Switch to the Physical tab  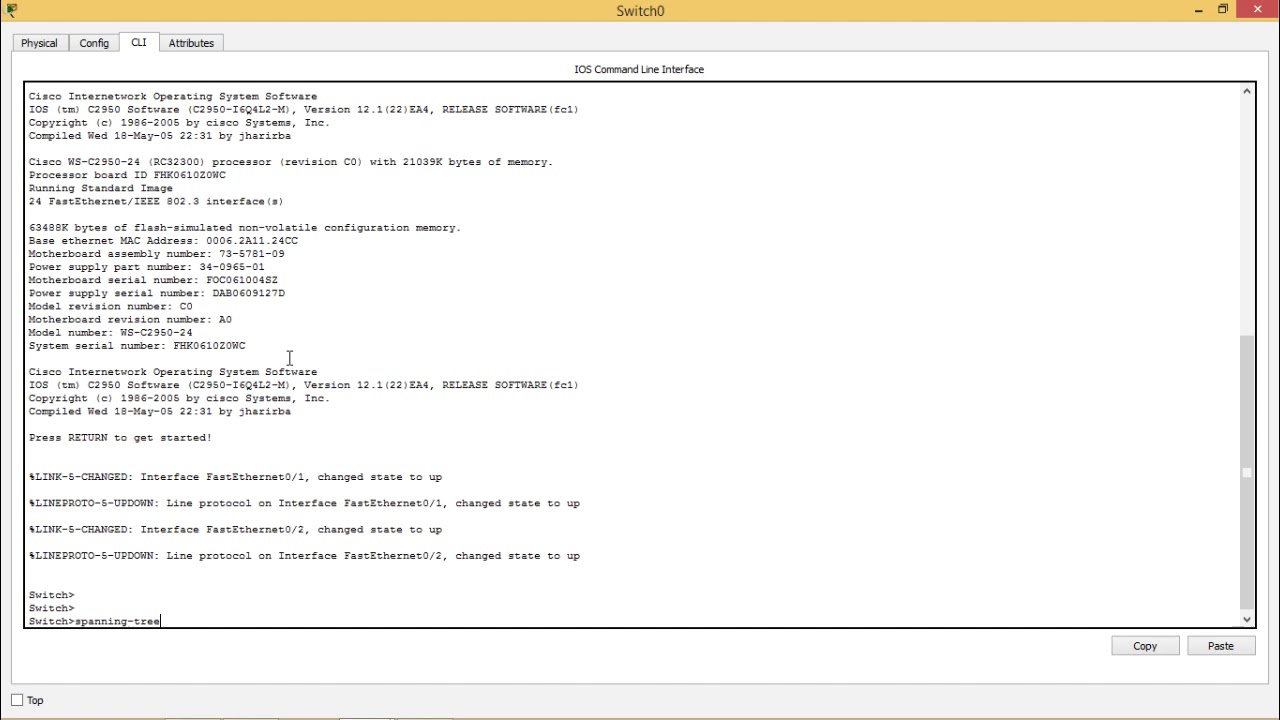click(x=39, y=43)
